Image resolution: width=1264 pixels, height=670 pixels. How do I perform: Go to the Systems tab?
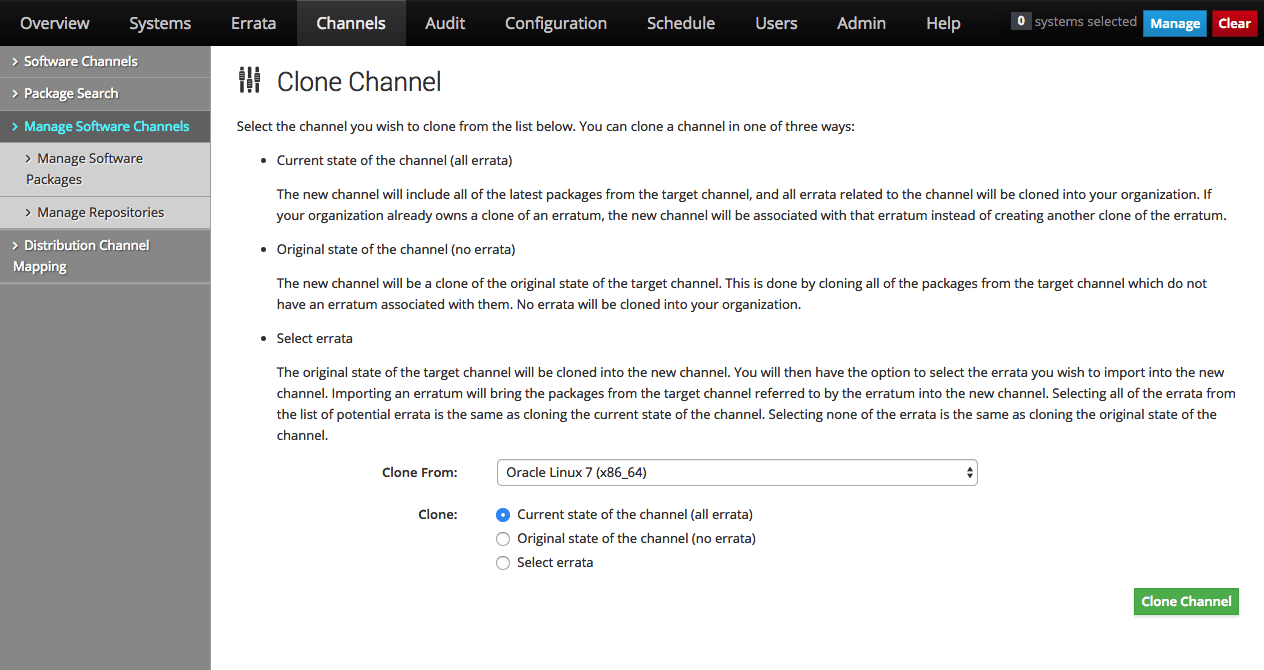(x=160, y=23)
